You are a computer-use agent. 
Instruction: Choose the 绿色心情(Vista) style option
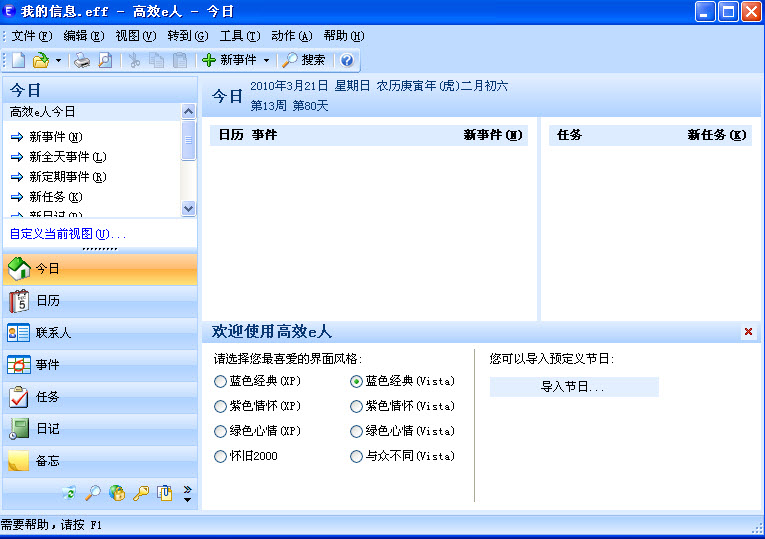(357, 431)
